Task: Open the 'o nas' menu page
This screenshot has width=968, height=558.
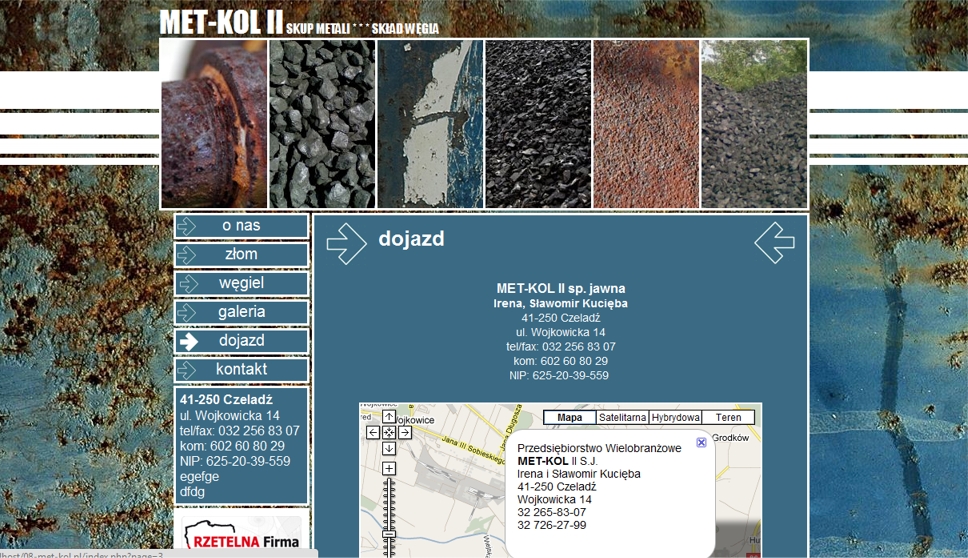Action: click(241, 226)
